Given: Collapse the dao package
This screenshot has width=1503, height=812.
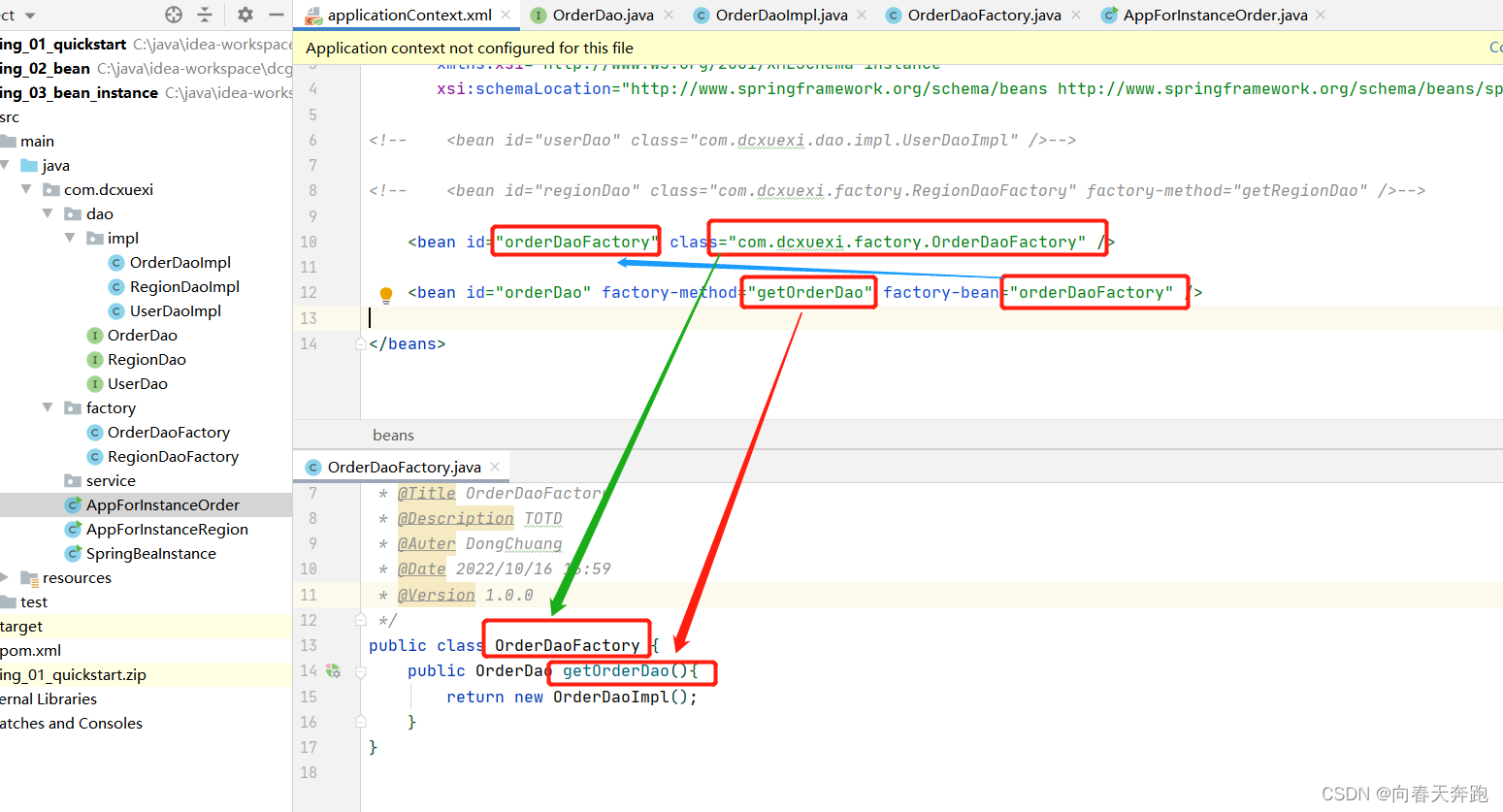Looking at the screenshot, I should [x=48, y=213].
